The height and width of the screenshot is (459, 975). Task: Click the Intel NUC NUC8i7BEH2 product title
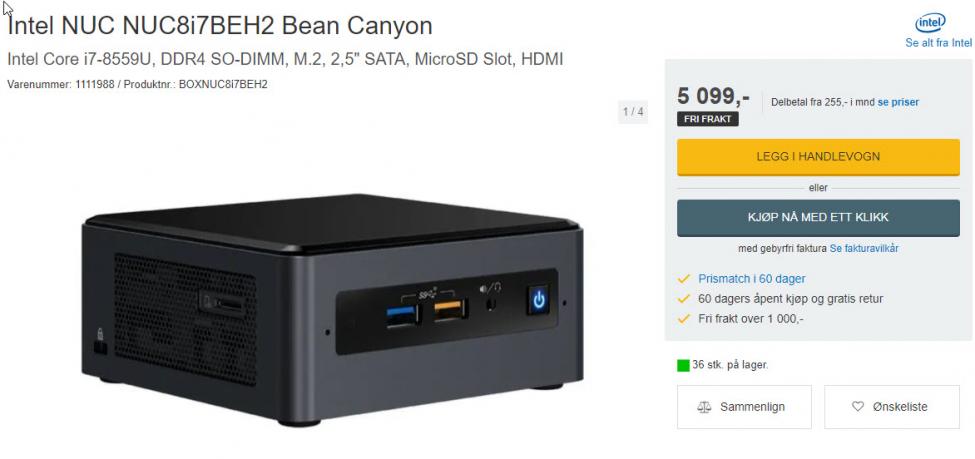tap(219, 26)
